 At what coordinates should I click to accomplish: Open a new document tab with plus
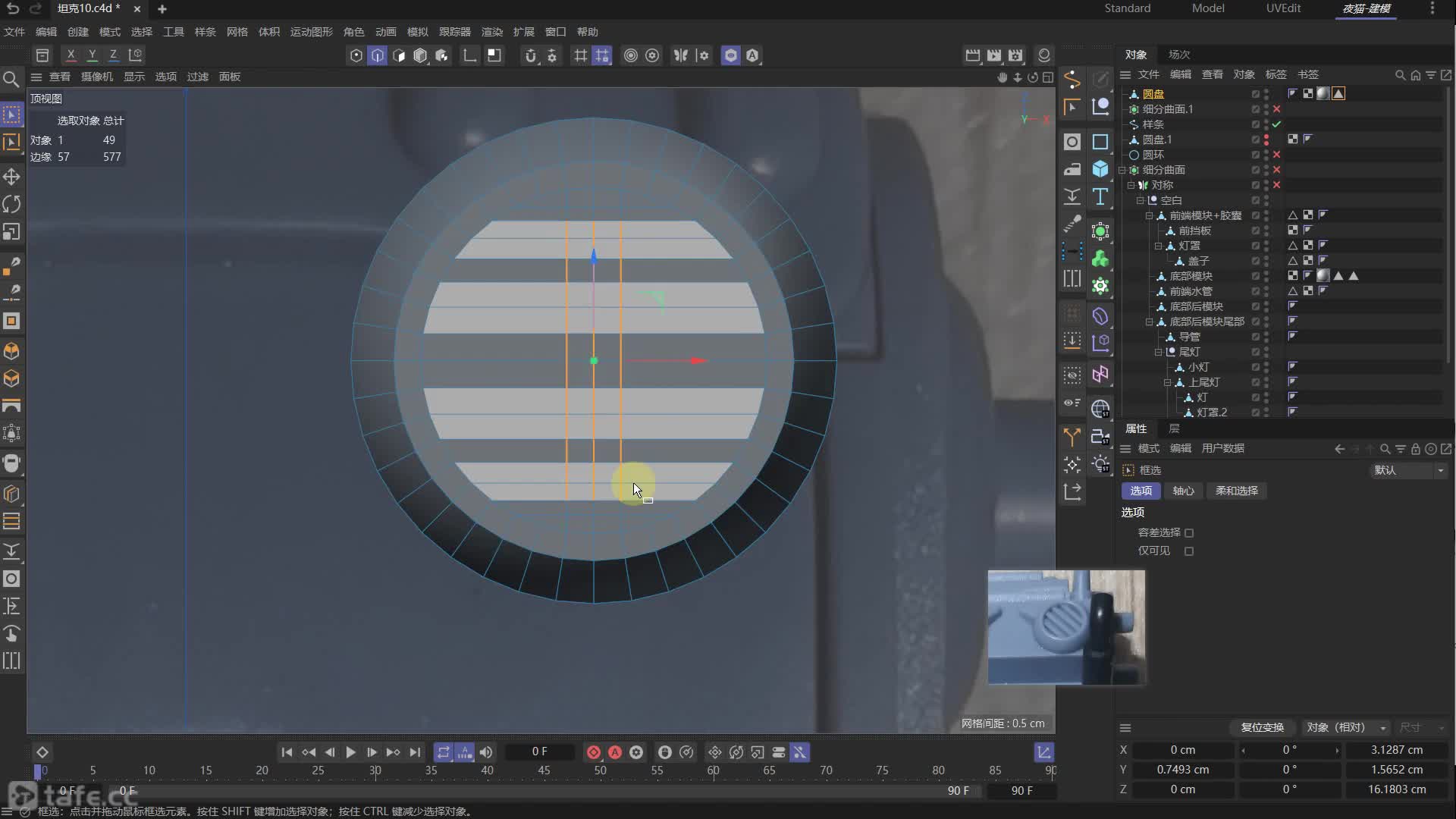click(x=162, y=9)
